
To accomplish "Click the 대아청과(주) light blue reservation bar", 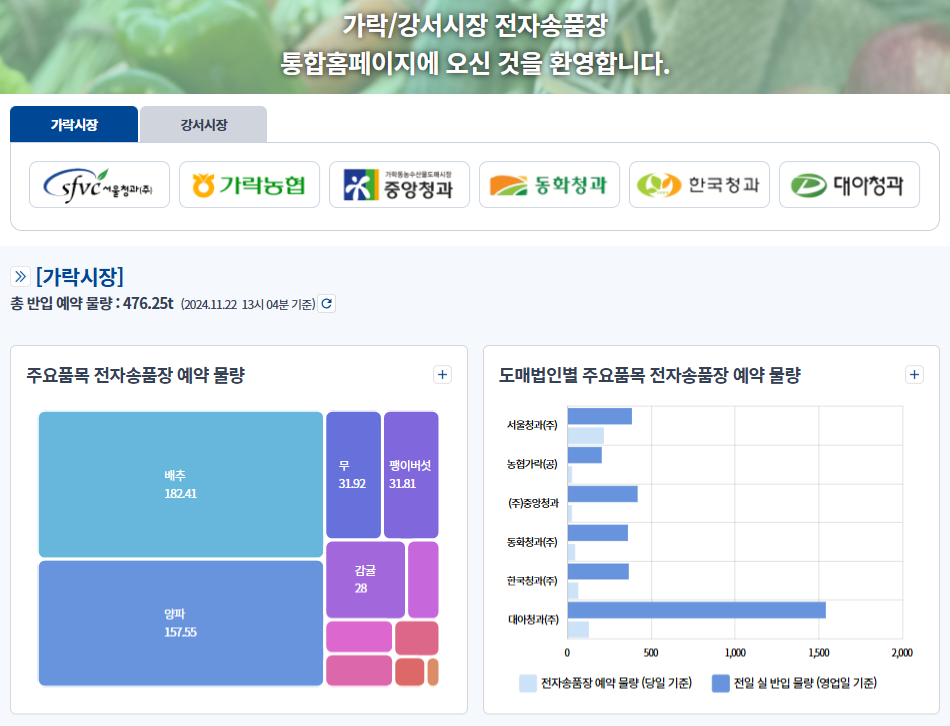I will (x=578, y=630).
